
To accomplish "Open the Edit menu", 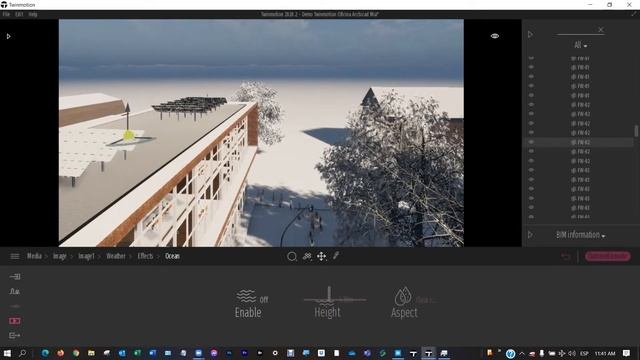I will (19, 14).
